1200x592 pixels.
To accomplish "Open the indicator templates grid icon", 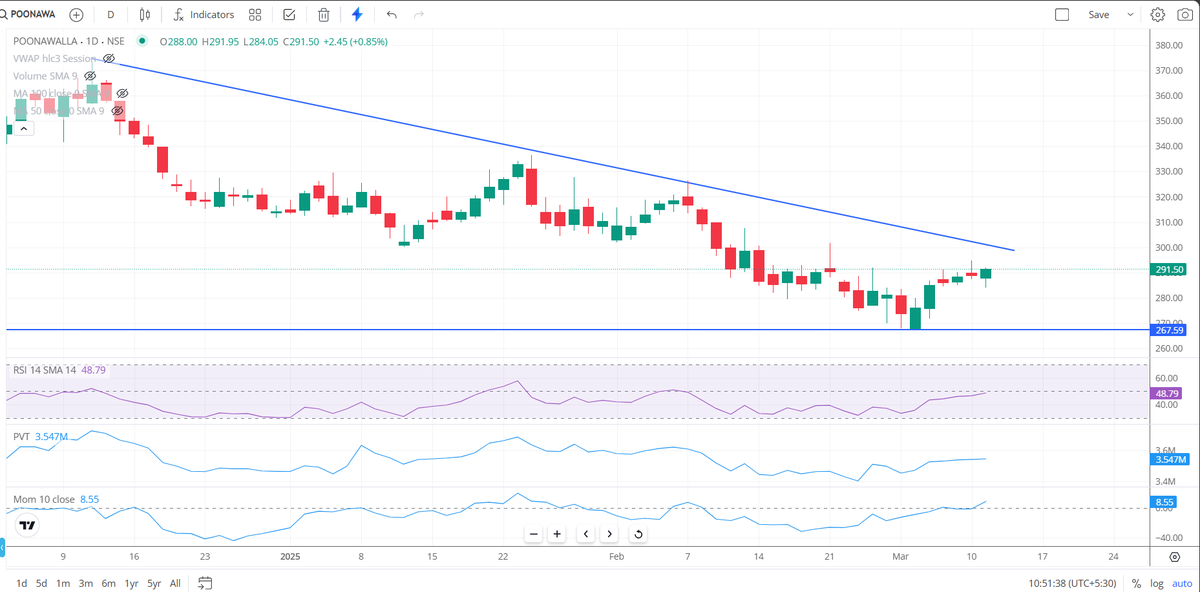I will [255, 15].
